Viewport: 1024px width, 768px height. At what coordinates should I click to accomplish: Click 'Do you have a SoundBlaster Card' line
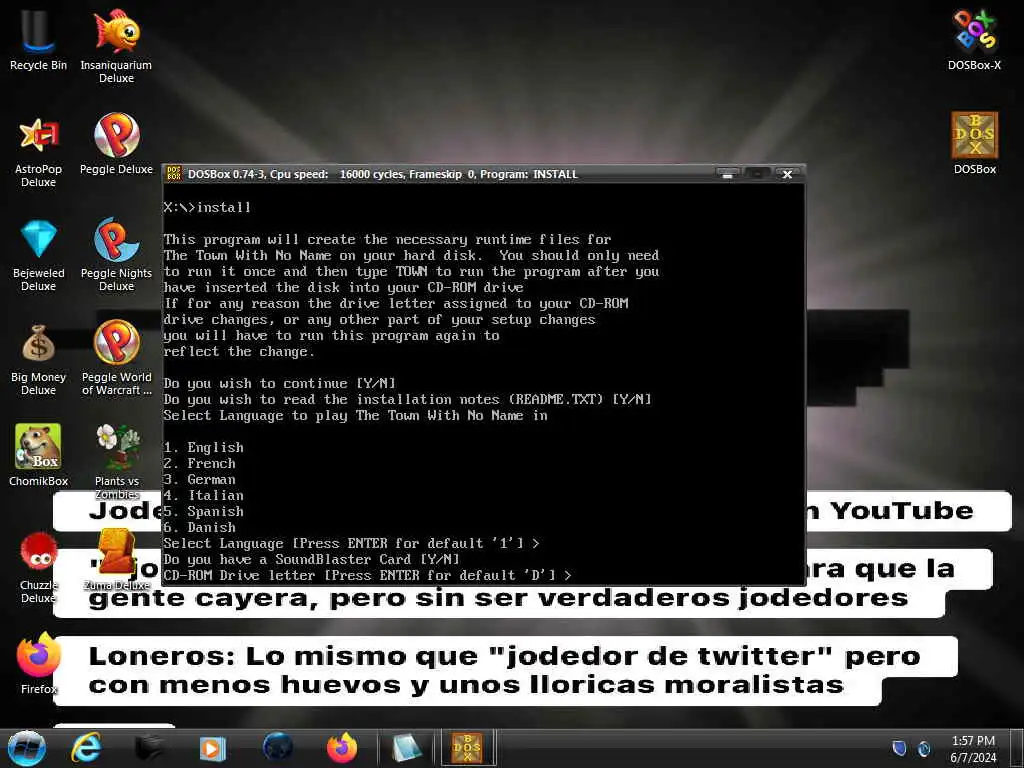[x=312, y=559]
